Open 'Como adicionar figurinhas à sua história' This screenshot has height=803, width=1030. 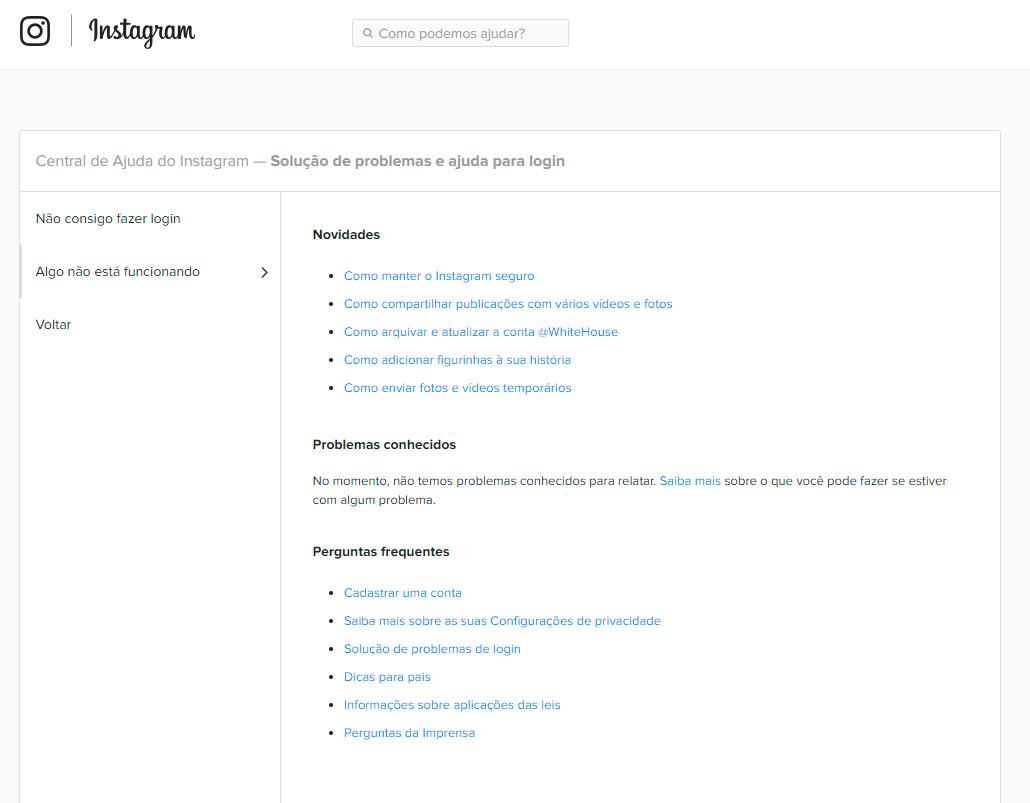click(457, 360)
